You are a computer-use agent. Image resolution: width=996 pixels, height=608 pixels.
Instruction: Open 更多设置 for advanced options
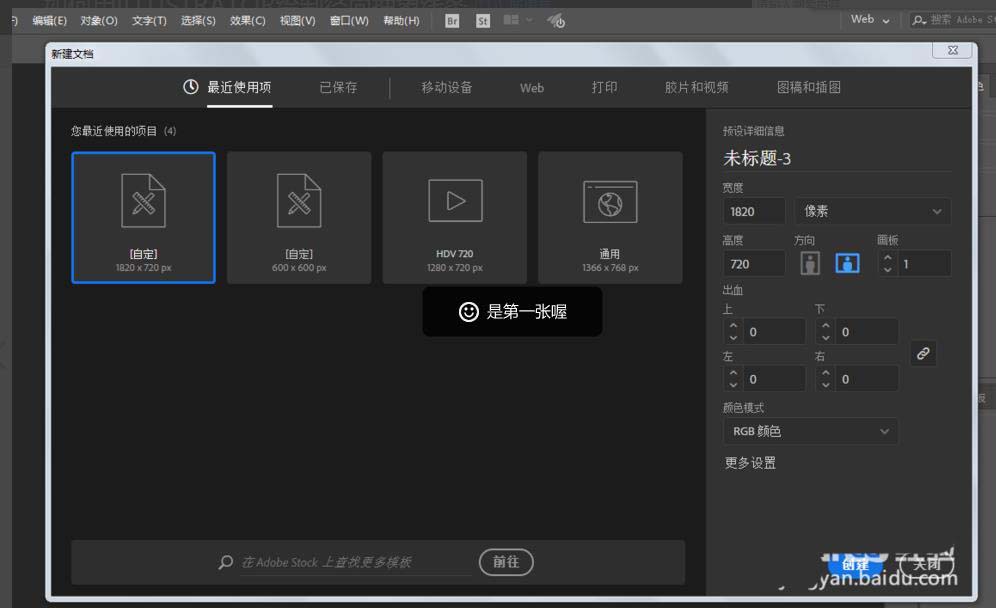750,462
